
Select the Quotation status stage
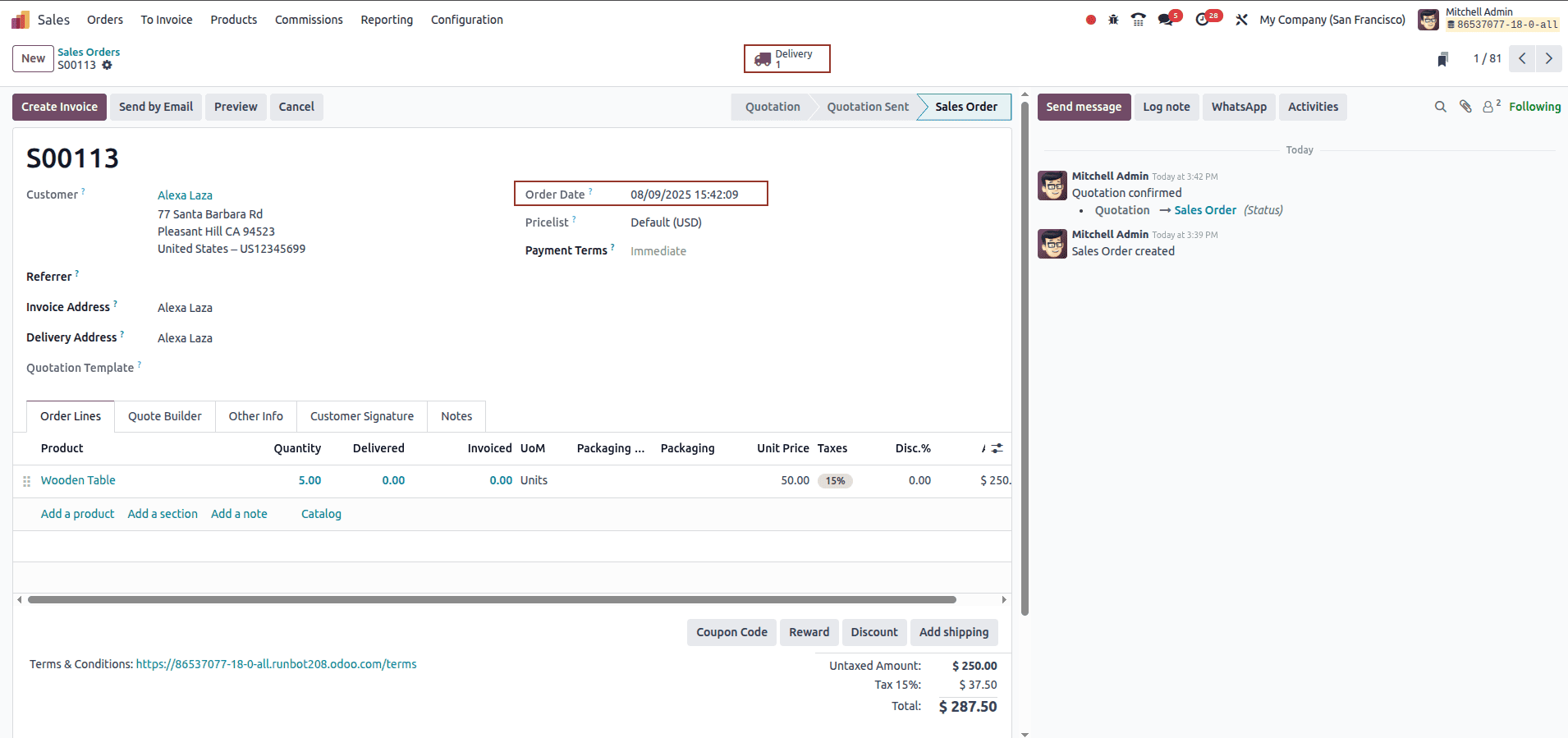(773, 107)
